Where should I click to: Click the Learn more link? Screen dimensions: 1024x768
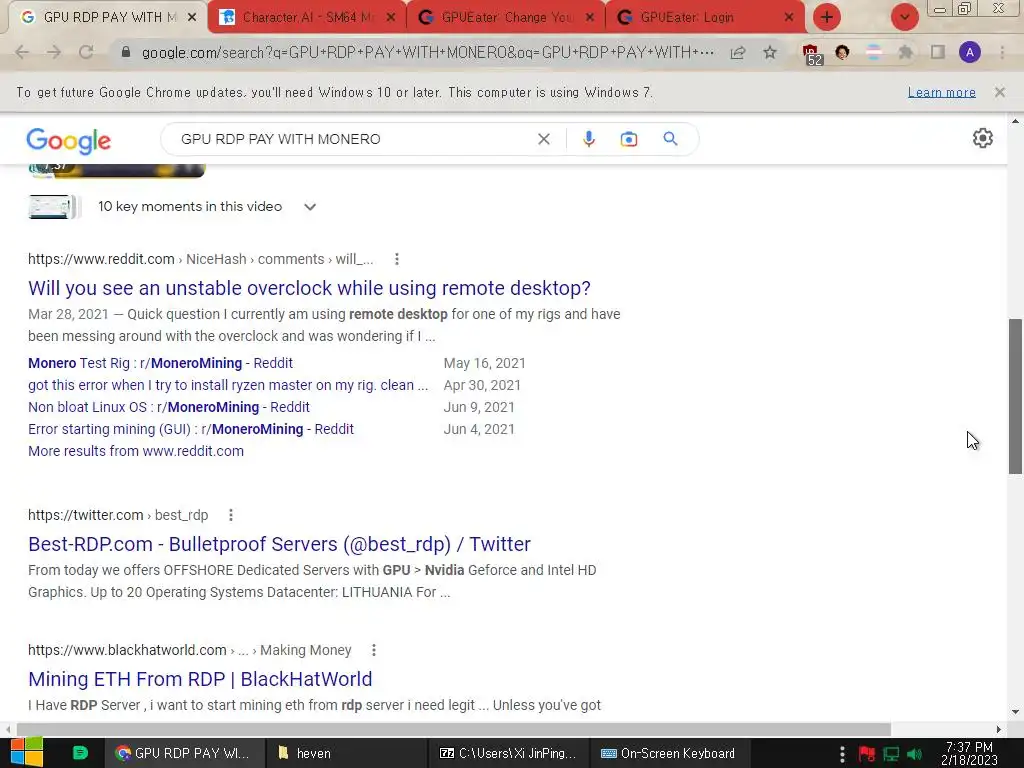(x=942, y=92)
